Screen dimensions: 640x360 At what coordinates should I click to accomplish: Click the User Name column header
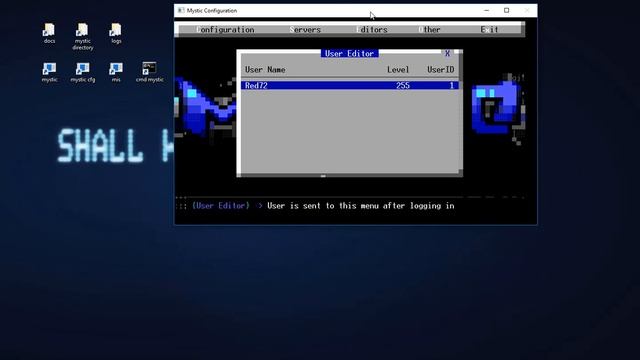coord(265,70)
